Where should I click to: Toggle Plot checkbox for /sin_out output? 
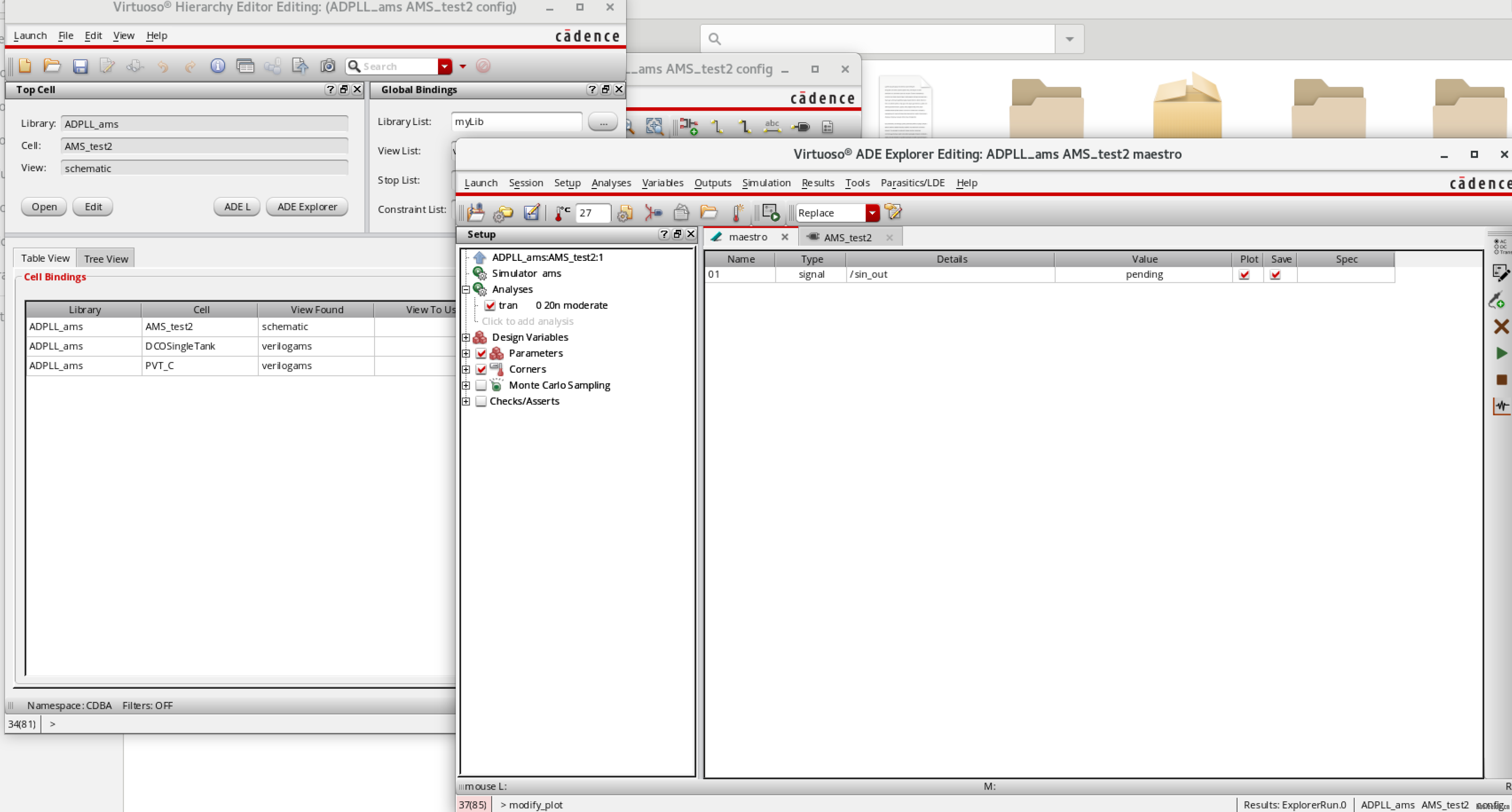point(1244,274)
